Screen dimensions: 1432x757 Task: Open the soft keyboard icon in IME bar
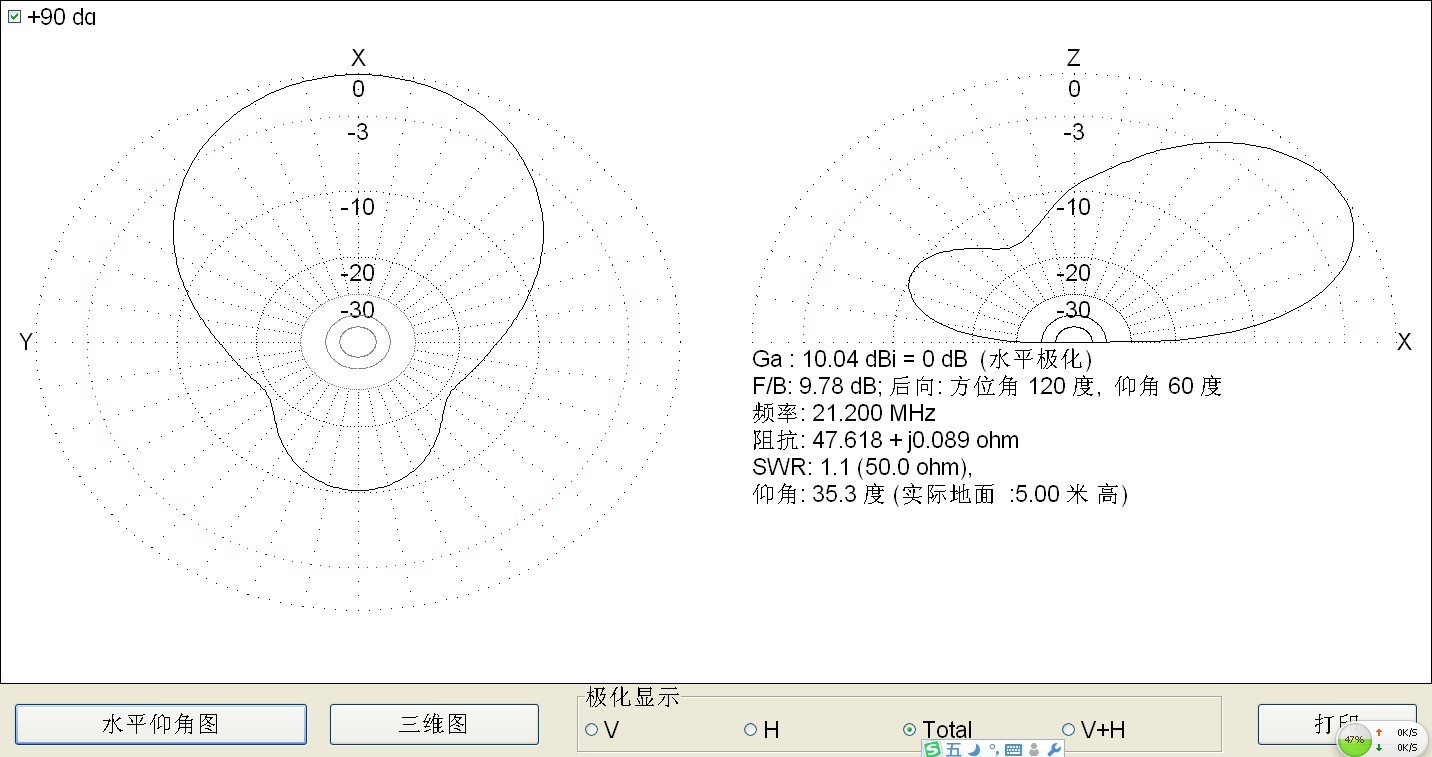click(1013, 750)
